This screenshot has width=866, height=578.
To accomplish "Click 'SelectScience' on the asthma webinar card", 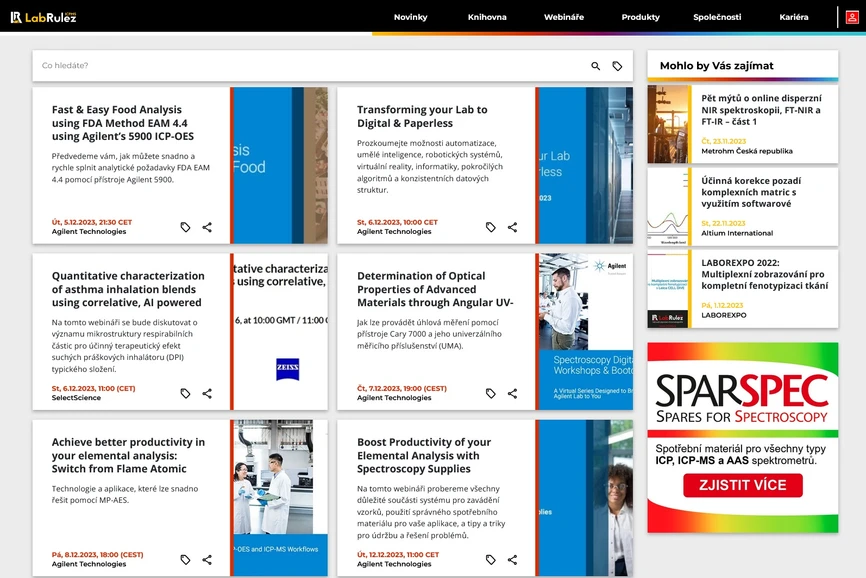I will (76, 398).
